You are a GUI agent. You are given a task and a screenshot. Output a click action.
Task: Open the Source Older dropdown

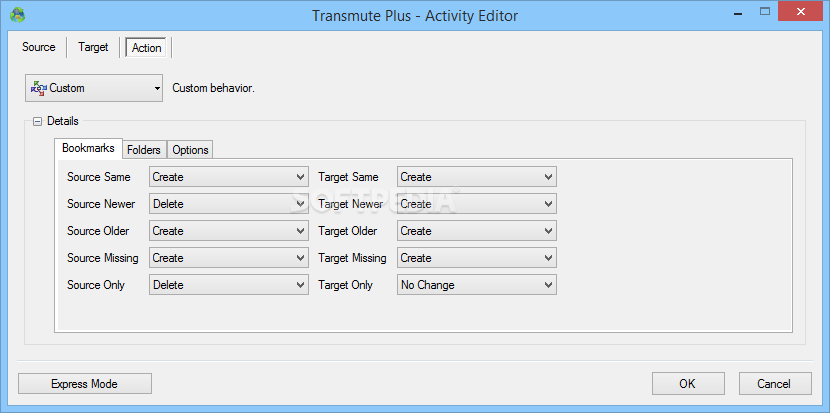[229, 231]
